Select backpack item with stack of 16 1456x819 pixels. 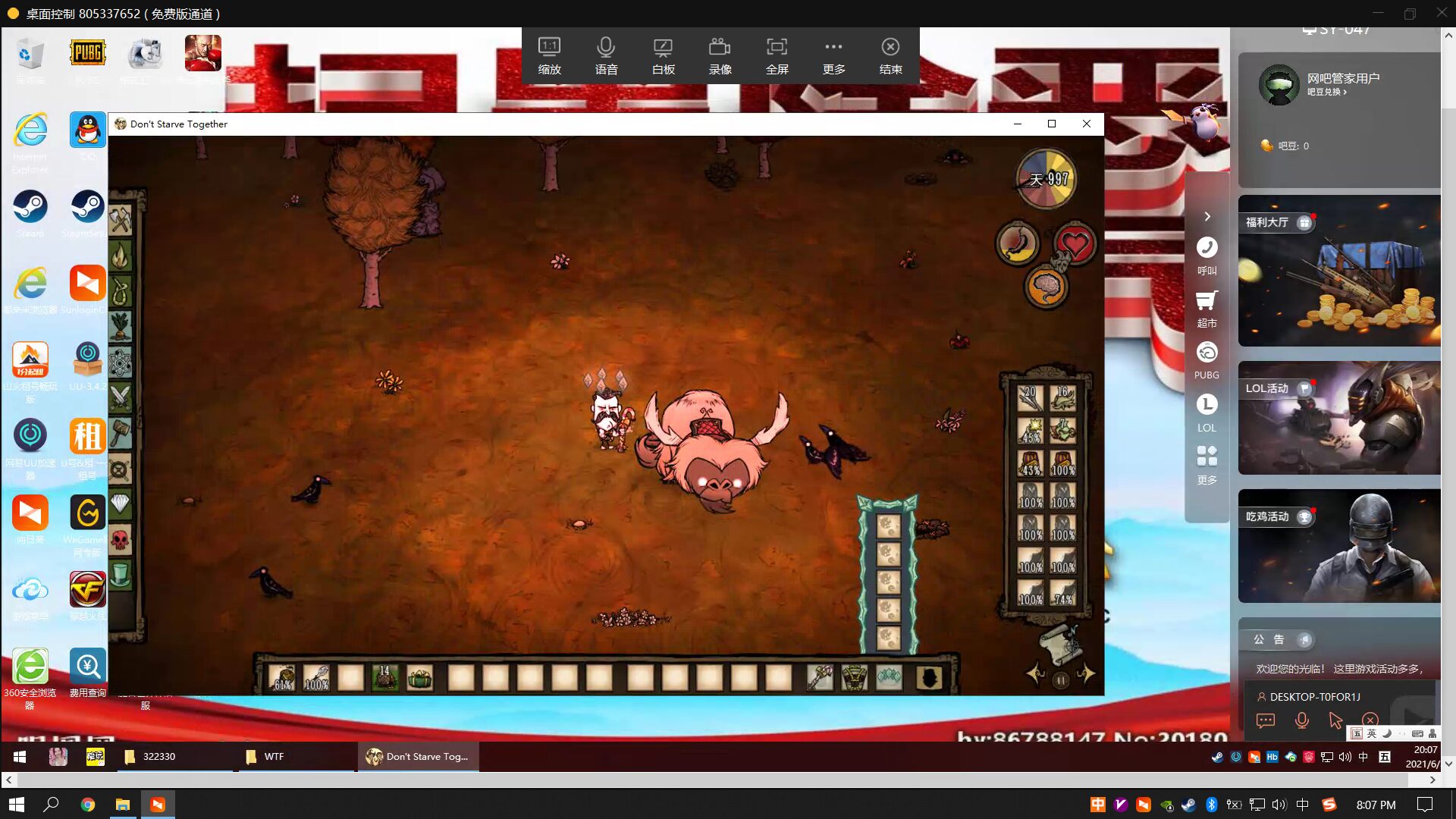click(x=1062, y=398)
